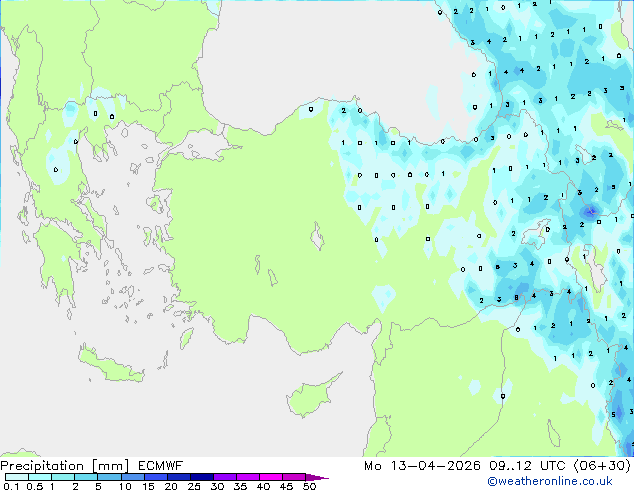Click the 30–35 mm purple legend box
The image size is (634, 490).
[224, 477]
